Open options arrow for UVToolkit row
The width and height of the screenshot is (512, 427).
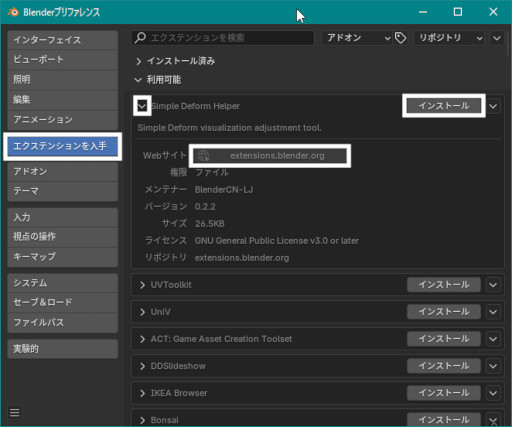[493, 285]
